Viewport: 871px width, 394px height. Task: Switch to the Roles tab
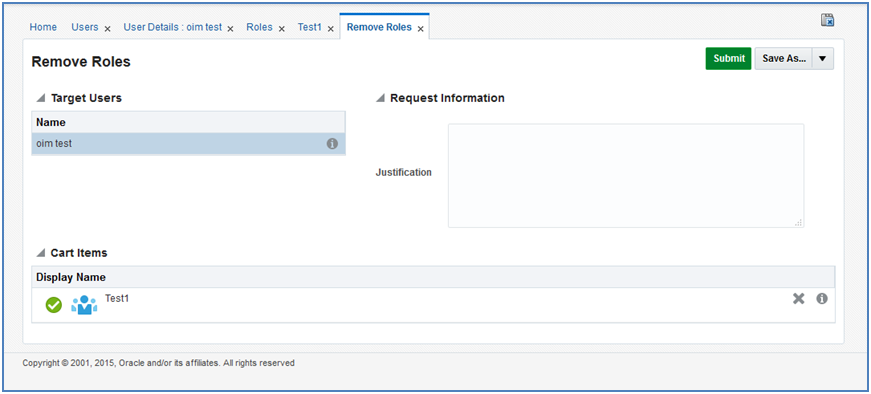coord(259,27)
